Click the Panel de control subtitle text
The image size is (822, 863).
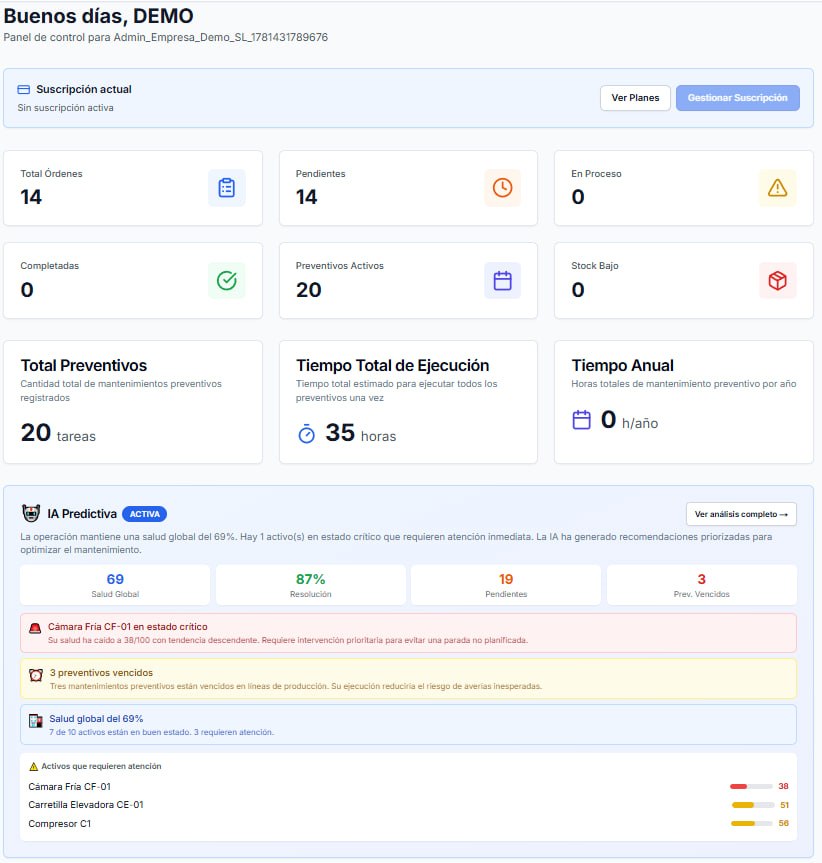click(166, 37)
